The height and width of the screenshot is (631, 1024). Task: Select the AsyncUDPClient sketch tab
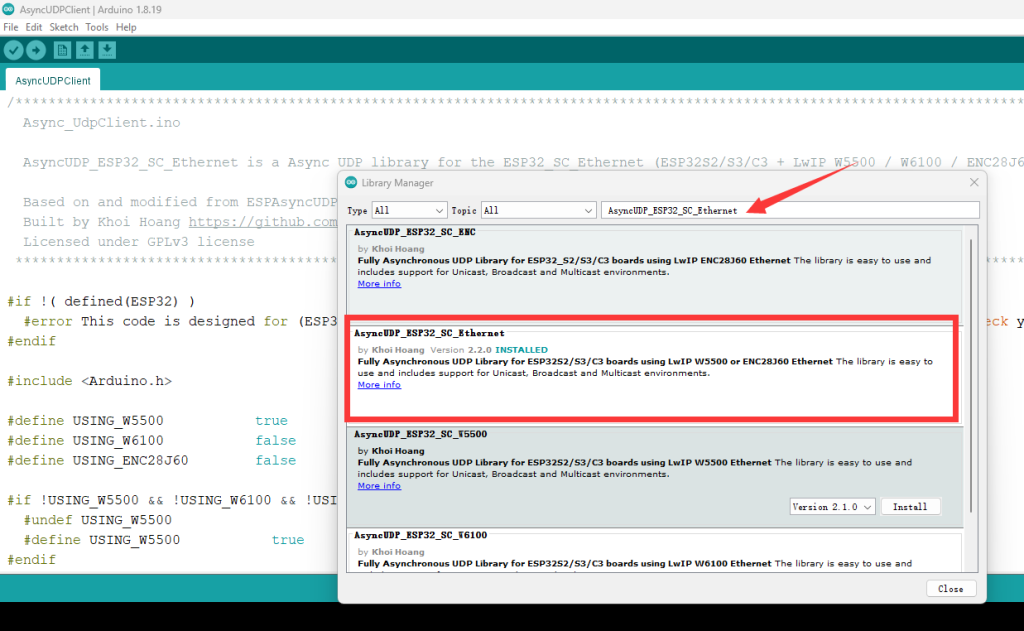pyautogui.click(x=53, y=80)
